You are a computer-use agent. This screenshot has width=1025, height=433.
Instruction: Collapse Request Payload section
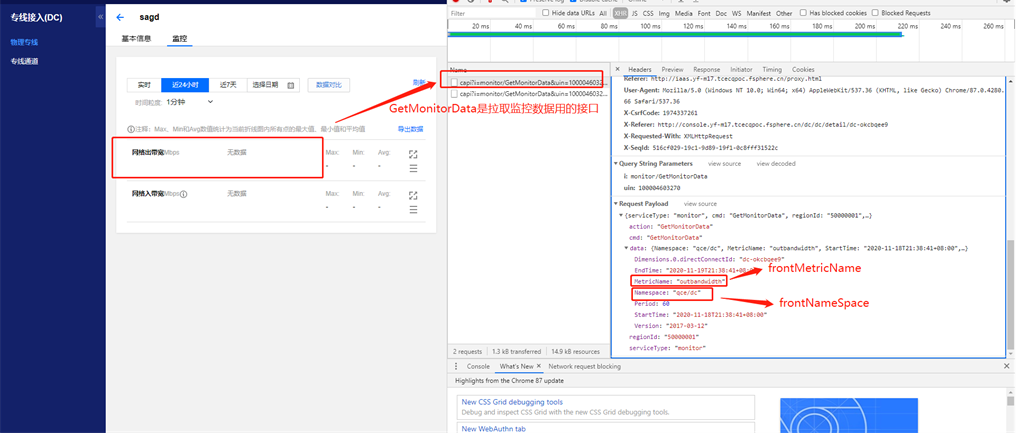[x=616, y=204]
